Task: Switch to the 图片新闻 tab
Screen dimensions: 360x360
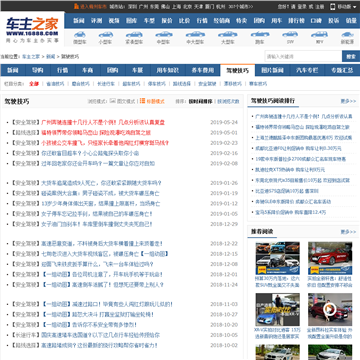Action: 272,70
